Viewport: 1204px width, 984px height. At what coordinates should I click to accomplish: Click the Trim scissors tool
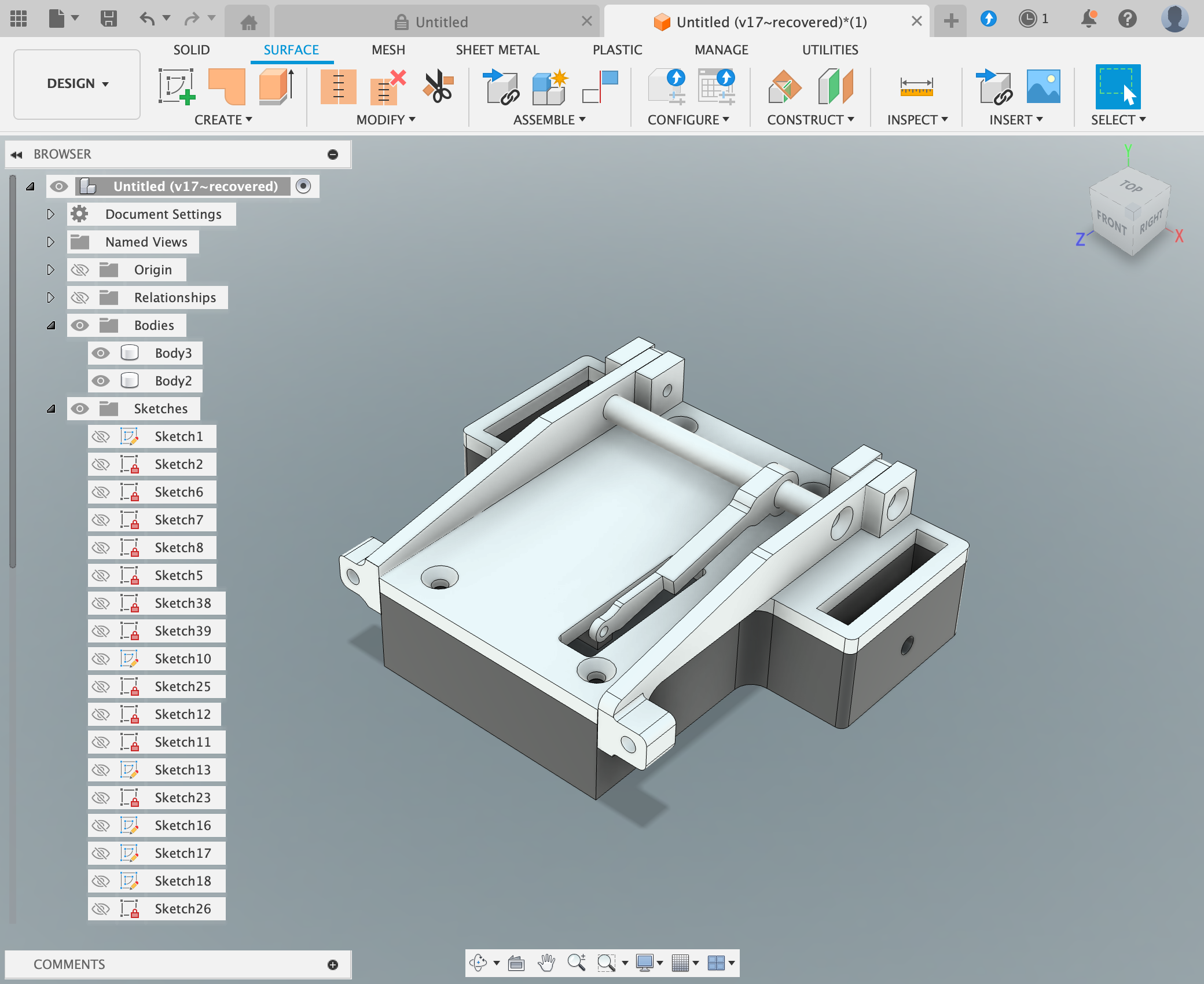(438, 87)
